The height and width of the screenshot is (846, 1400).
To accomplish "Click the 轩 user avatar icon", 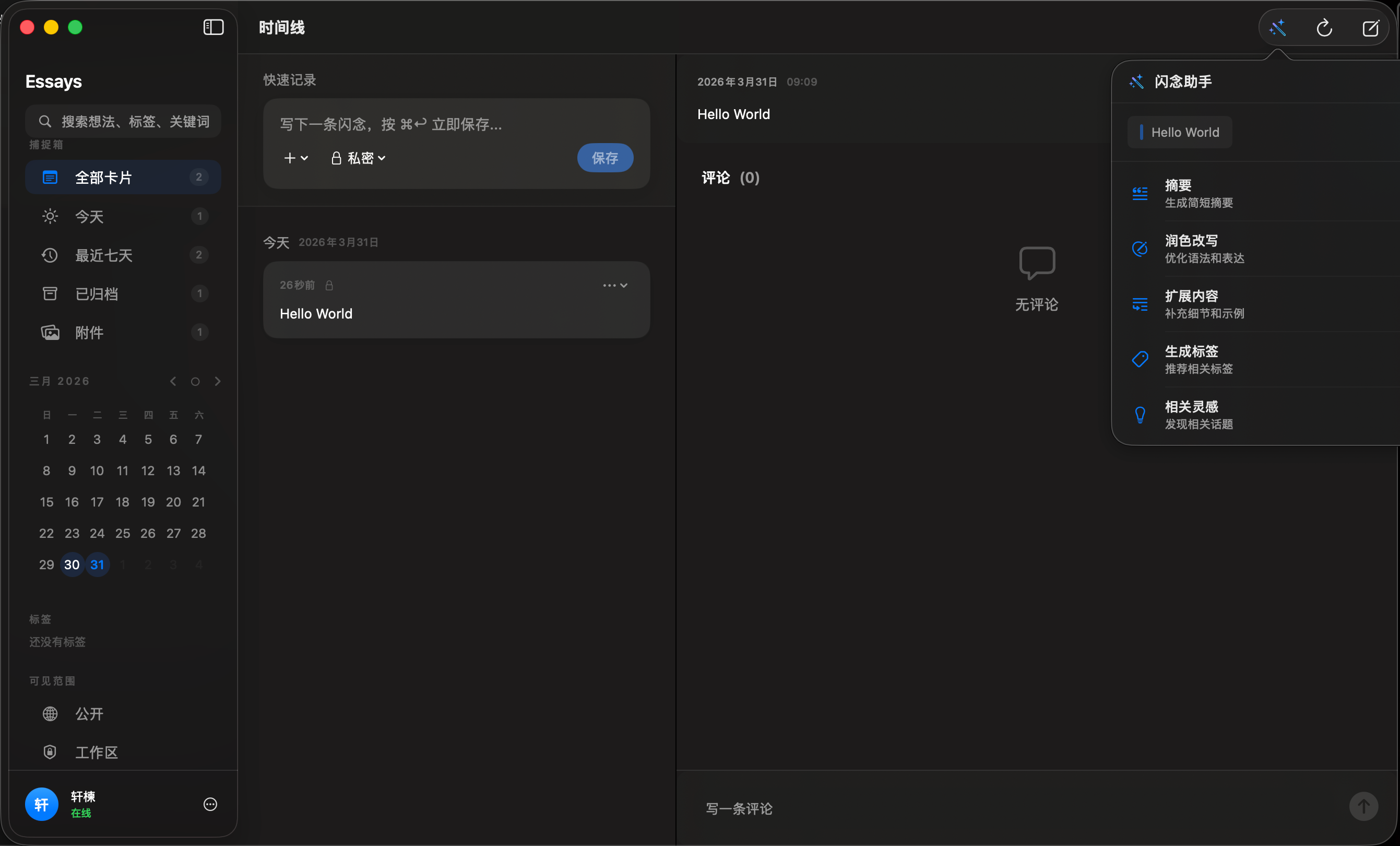I will tap(41, 804).
